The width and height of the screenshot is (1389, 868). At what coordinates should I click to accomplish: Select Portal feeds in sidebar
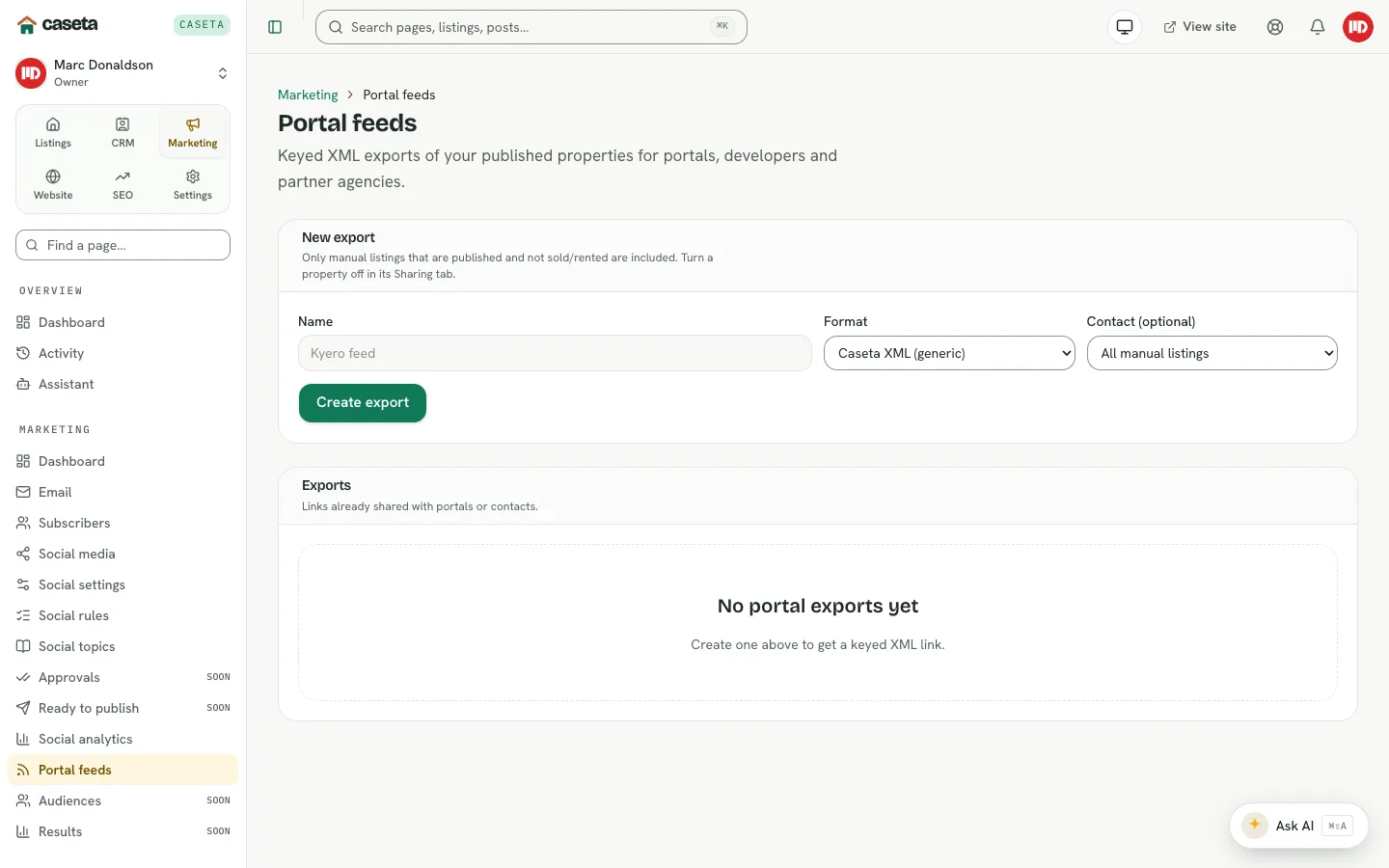pos(123,770)
